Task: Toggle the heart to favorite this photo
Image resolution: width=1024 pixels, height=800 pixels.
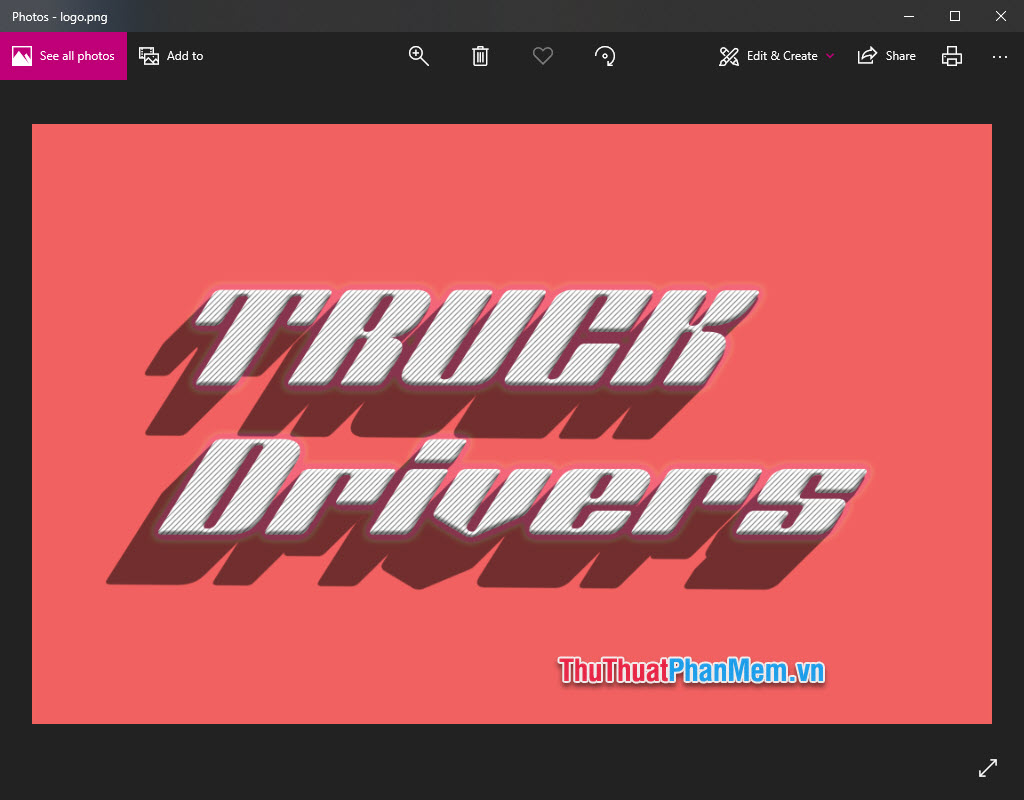Action: pos(543,56)
